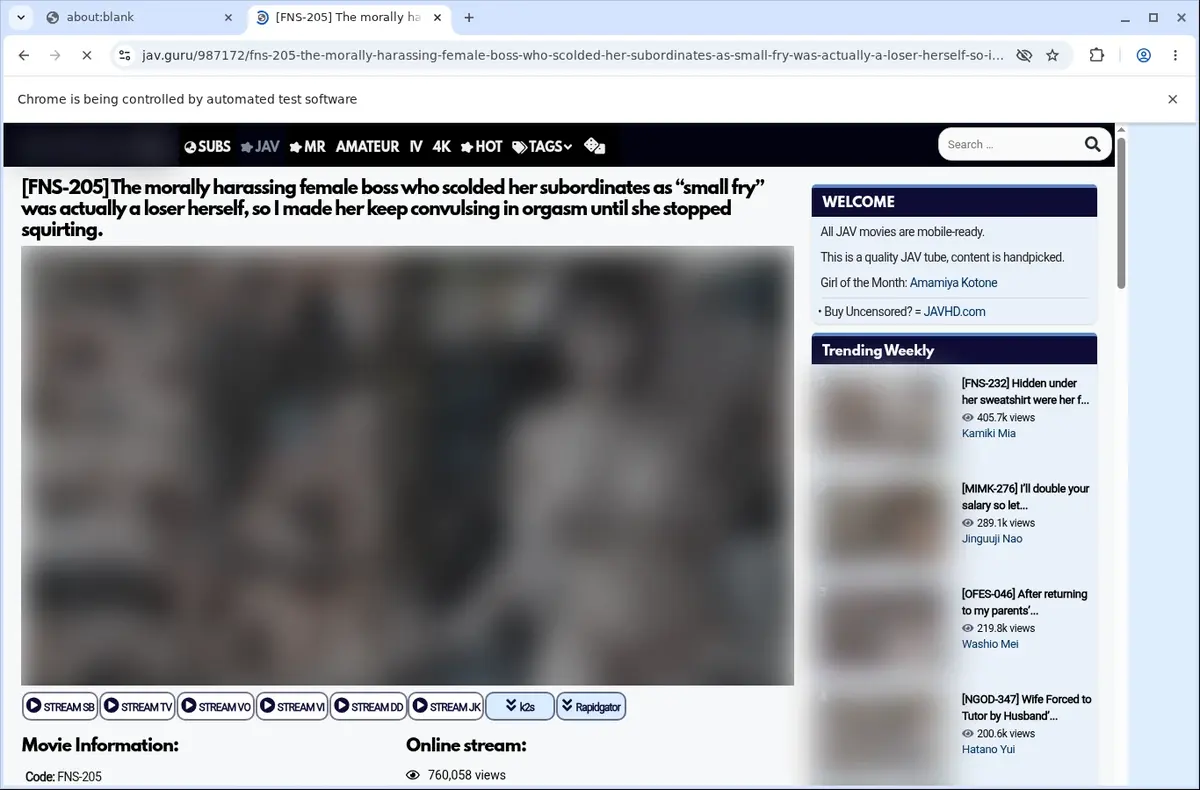Select the STREAM JK player button
The width and height of the screenshot is (1200, 790).
[446, 706]
